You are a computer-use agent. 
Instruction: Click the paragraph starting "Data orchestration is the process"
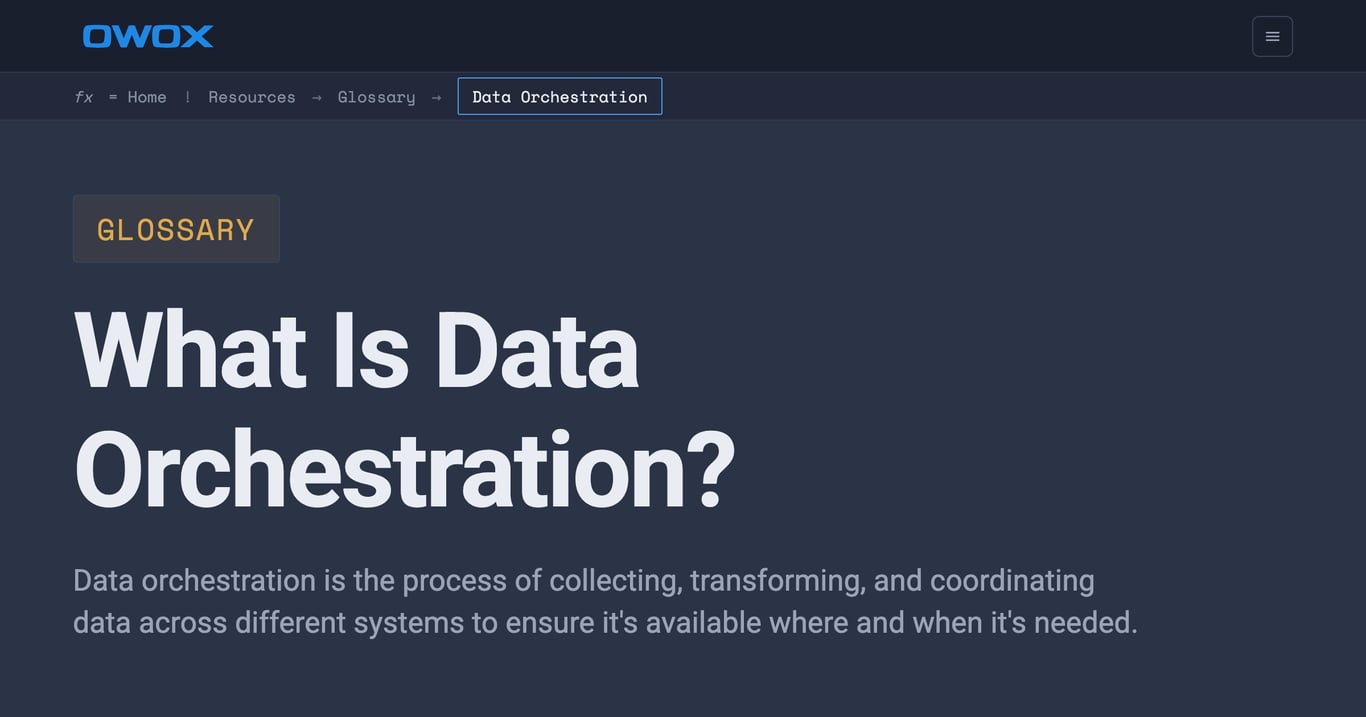point(605,601)
